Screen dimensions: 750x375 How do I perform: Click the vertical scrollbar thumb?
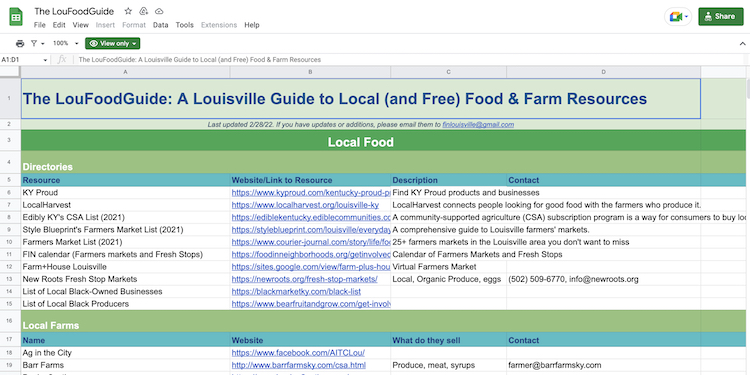(x=747, y=89)
